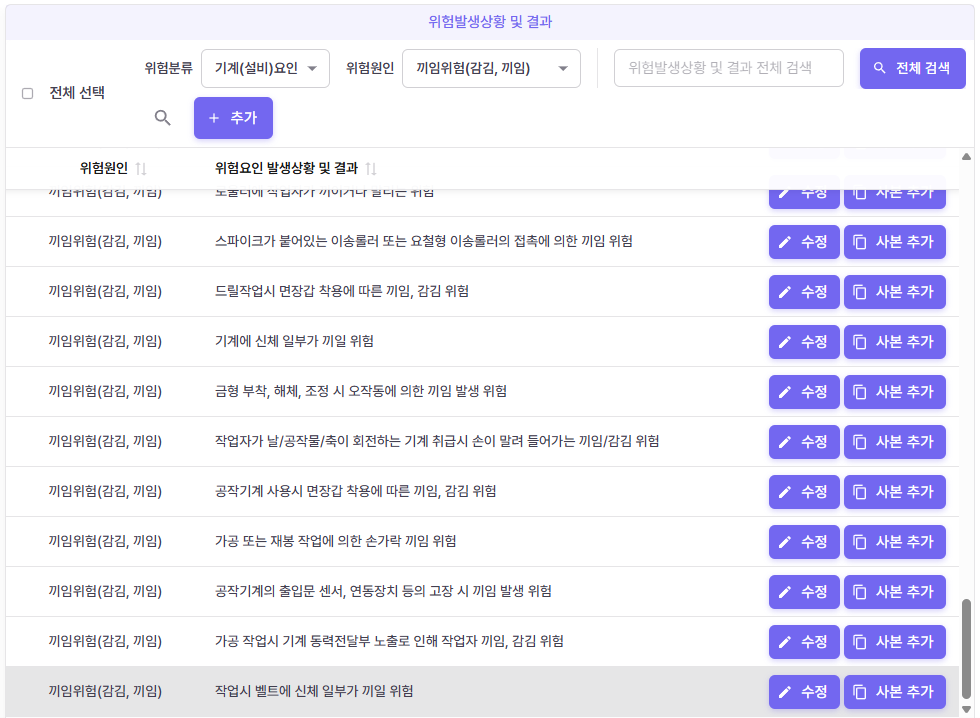
Task: Click copy icon for 공작기계의 출입문 센서 row
Action: 860,592
